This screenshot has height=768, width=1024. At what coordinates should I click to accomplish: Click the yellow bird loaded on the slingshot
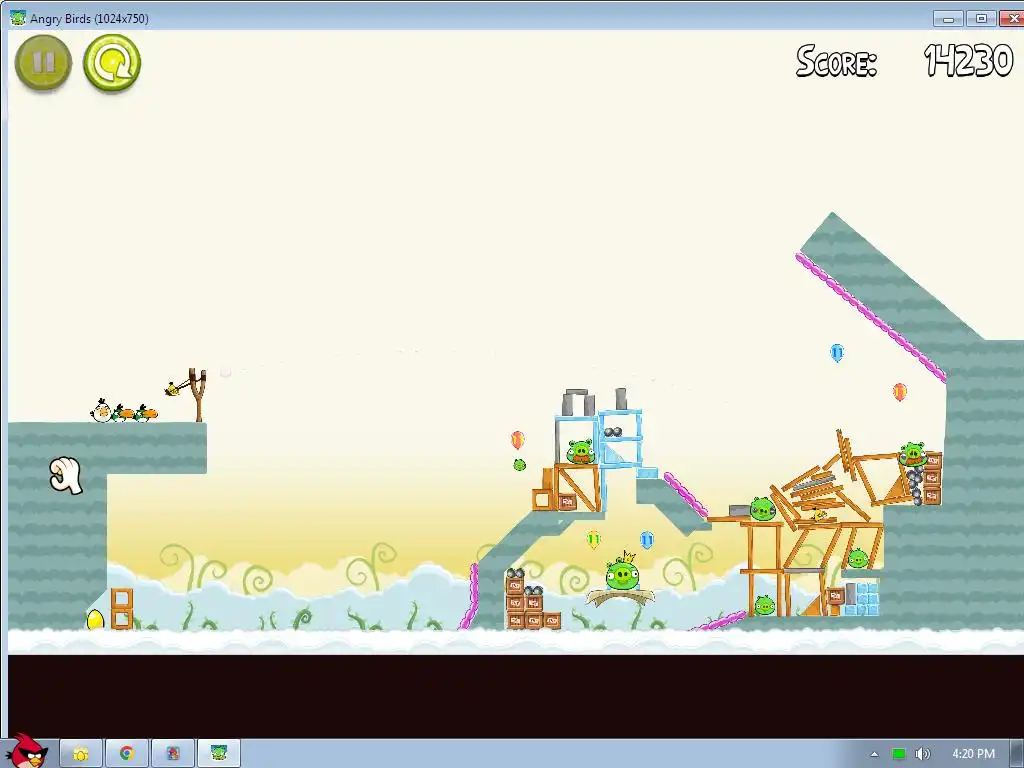[x=172, y=389]
